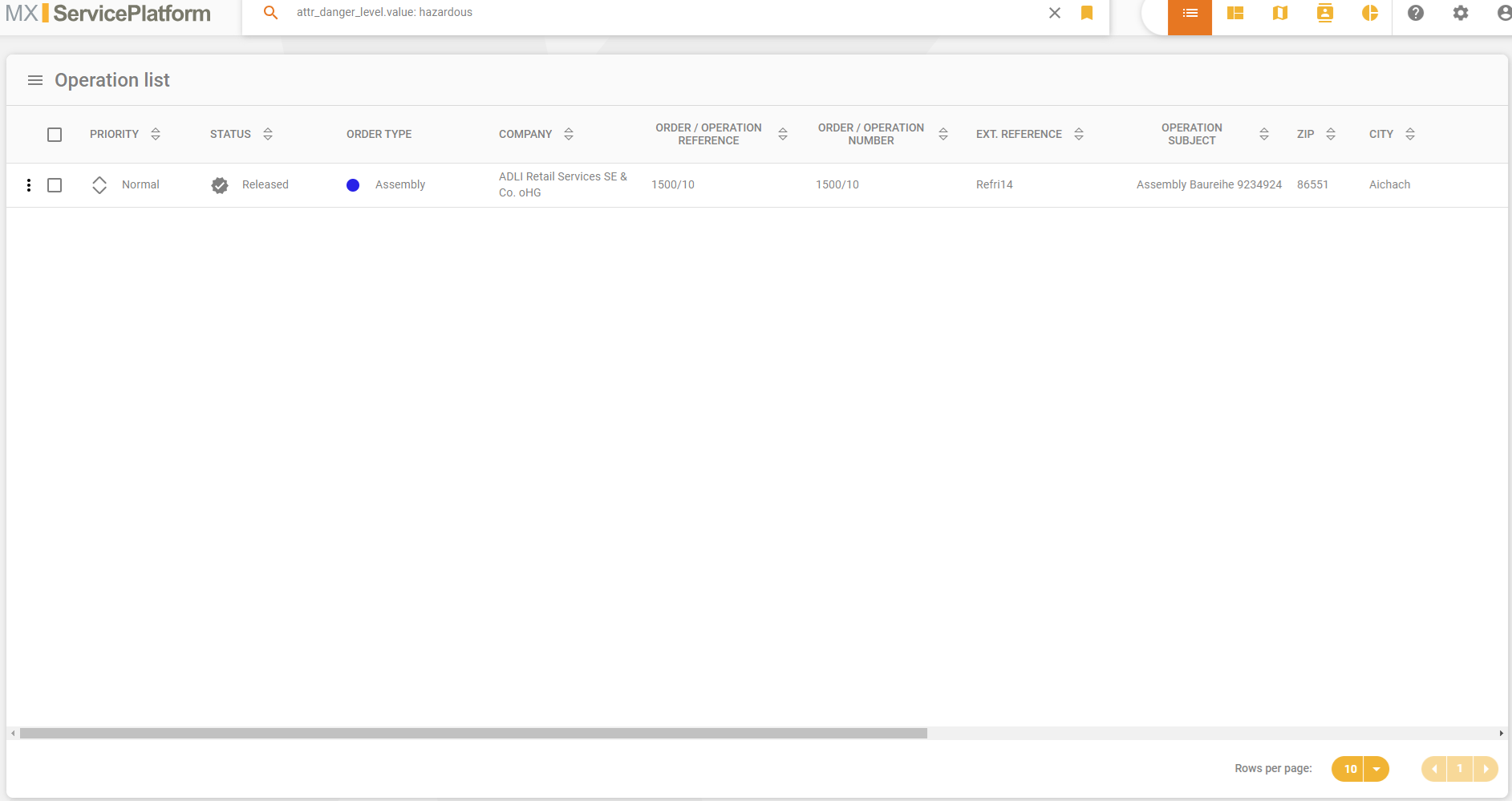
Task: Click the blue Assembly order type dot
Action: coord(353,185)
